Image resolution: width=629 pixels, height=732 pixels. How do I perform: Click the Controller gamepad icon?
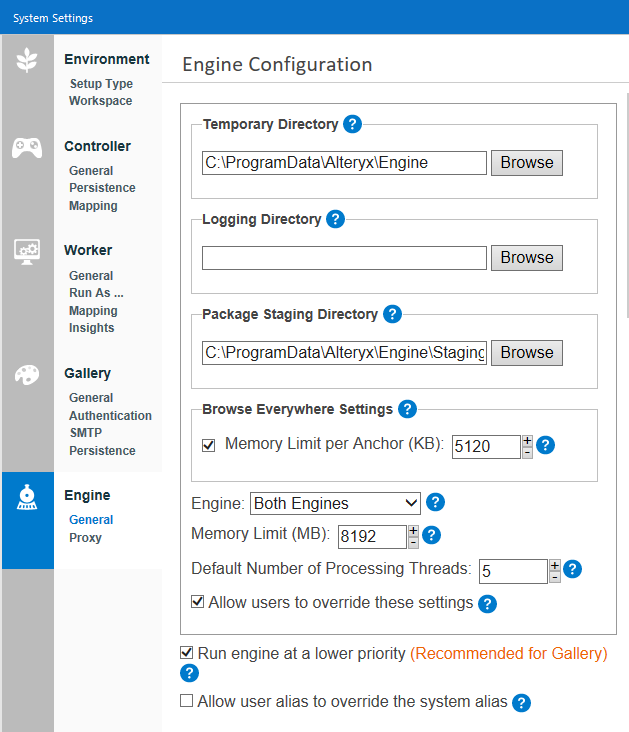27,148
